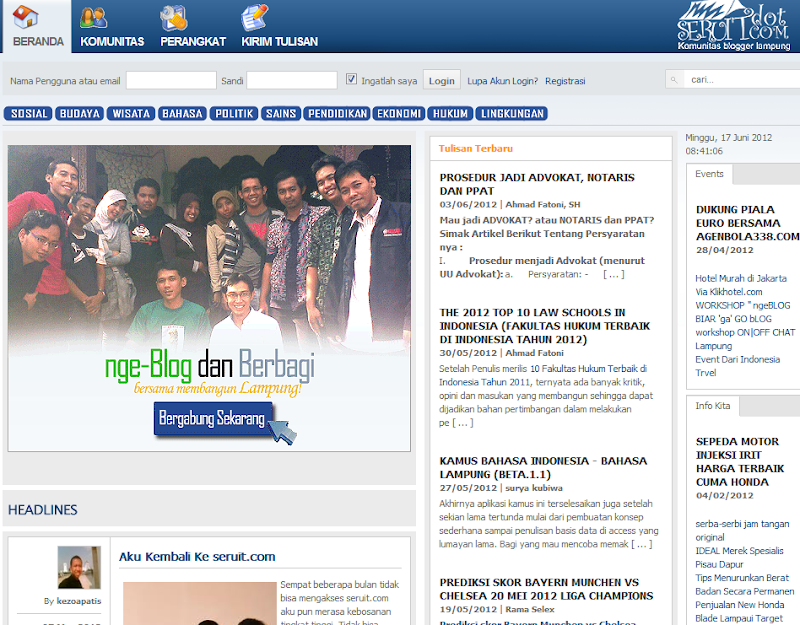The height and width of the screenshot is (625, 800).
Task: Click the search magnifier icon
Action: click(x=674, y=80)
